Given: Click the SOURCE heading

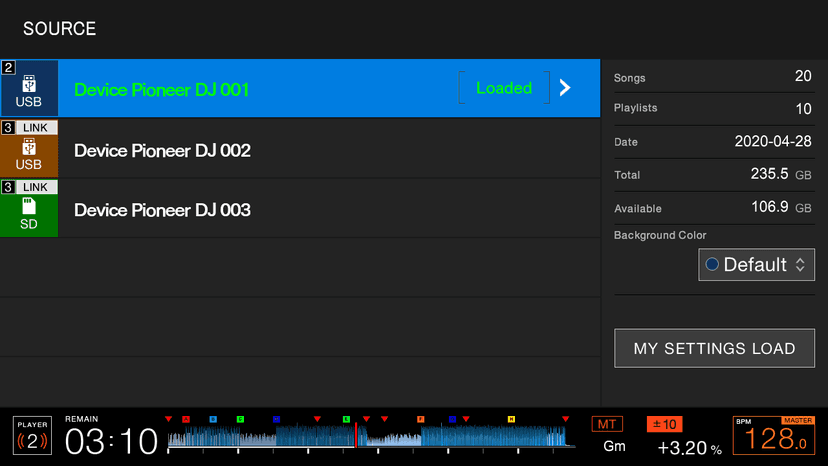Looking at the screenshot, I should pyautogui.click(x=60, y=29).
